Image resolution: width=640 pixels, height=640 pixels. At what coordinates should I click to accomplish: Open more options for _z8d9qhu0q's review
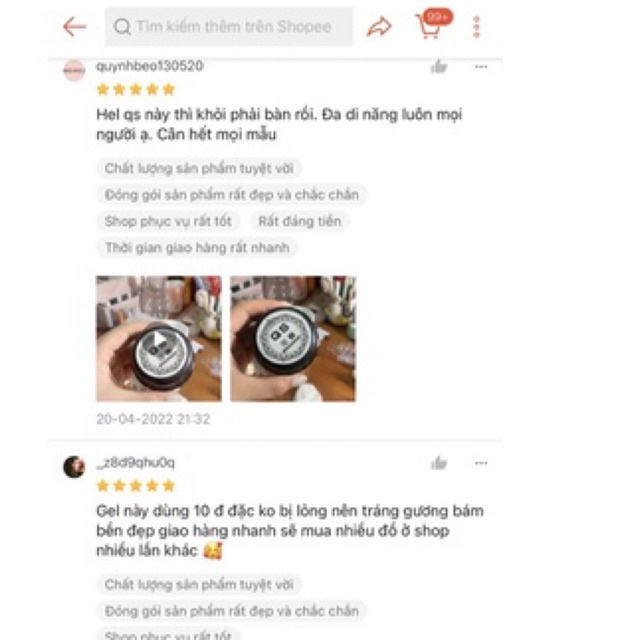click(481, 463)
